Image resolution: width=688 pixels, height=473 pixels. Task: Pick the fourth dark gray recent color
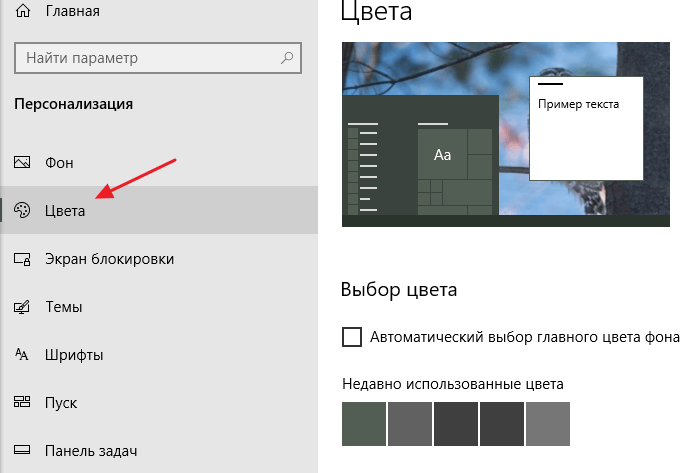click(502, 424)
